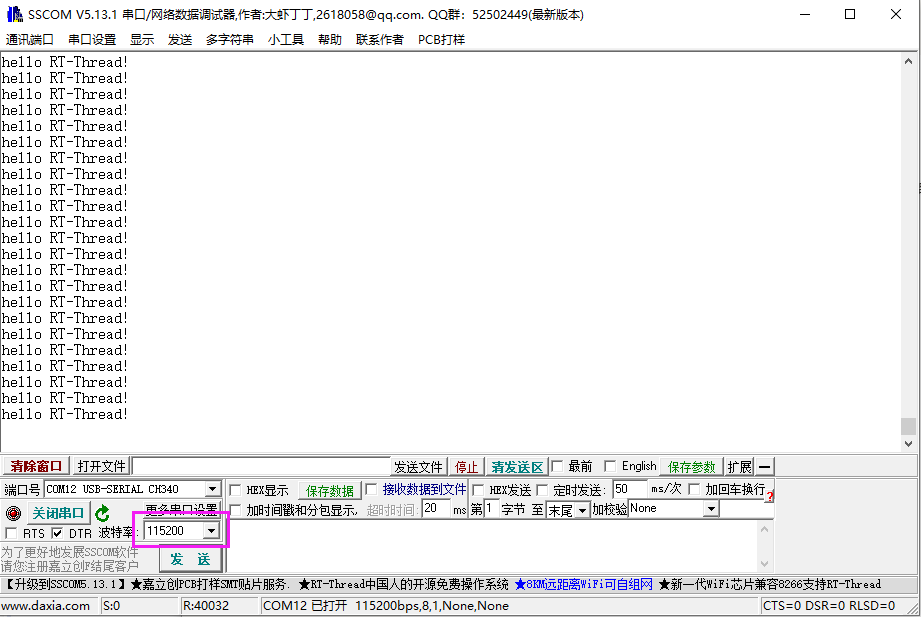
Task: Click the minus collapse panel button
Action: pyautogui.click(x=764, y=467)
